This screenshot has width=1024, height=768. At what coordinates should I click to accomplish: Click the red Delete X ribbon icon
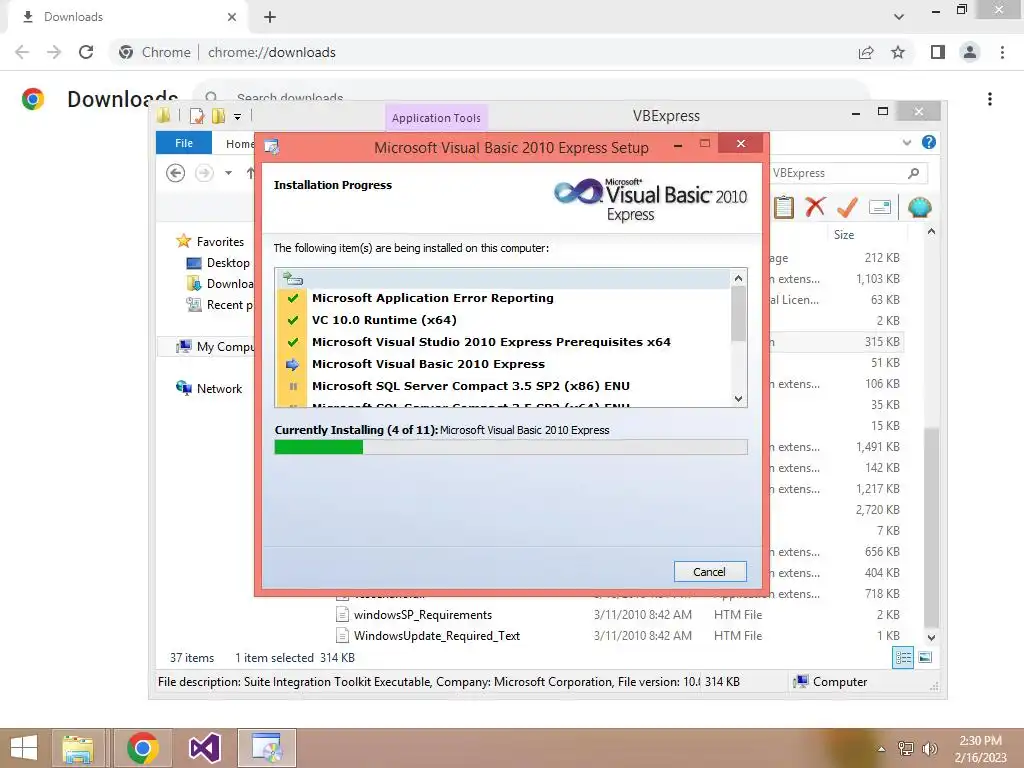point(815,207)
